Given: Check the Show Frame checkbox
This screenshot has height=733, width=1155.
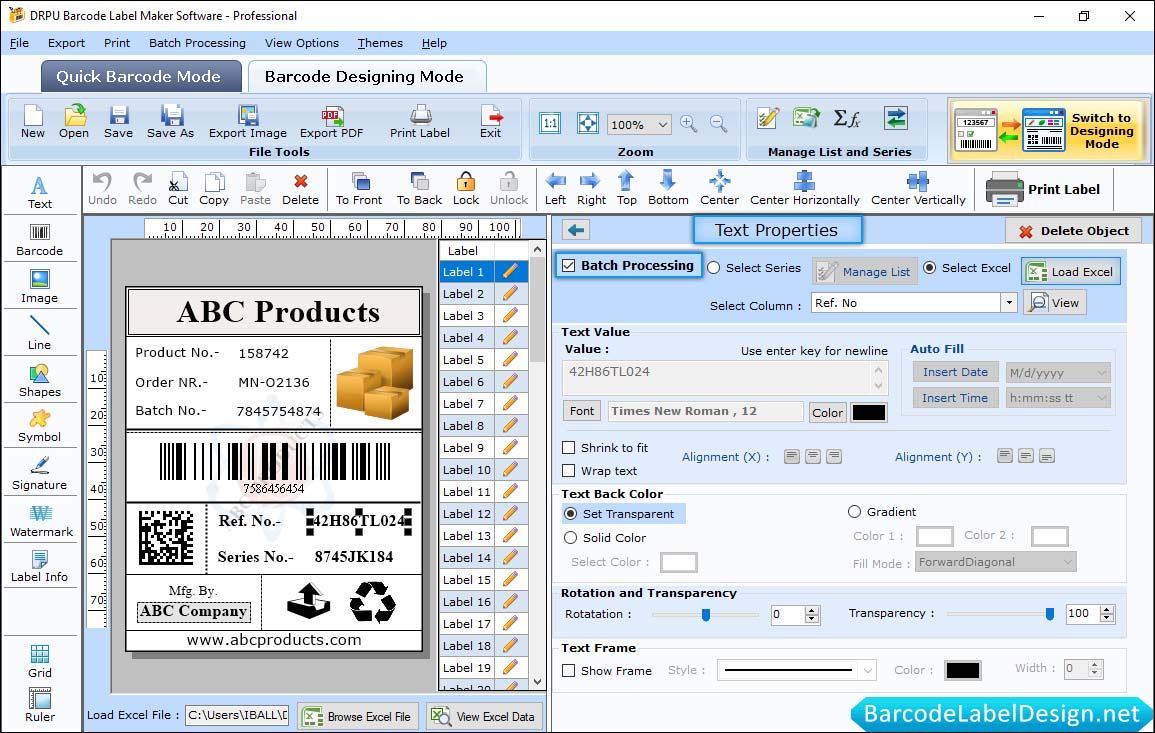Looking at the screenshot, I should (x=569, y=670).
